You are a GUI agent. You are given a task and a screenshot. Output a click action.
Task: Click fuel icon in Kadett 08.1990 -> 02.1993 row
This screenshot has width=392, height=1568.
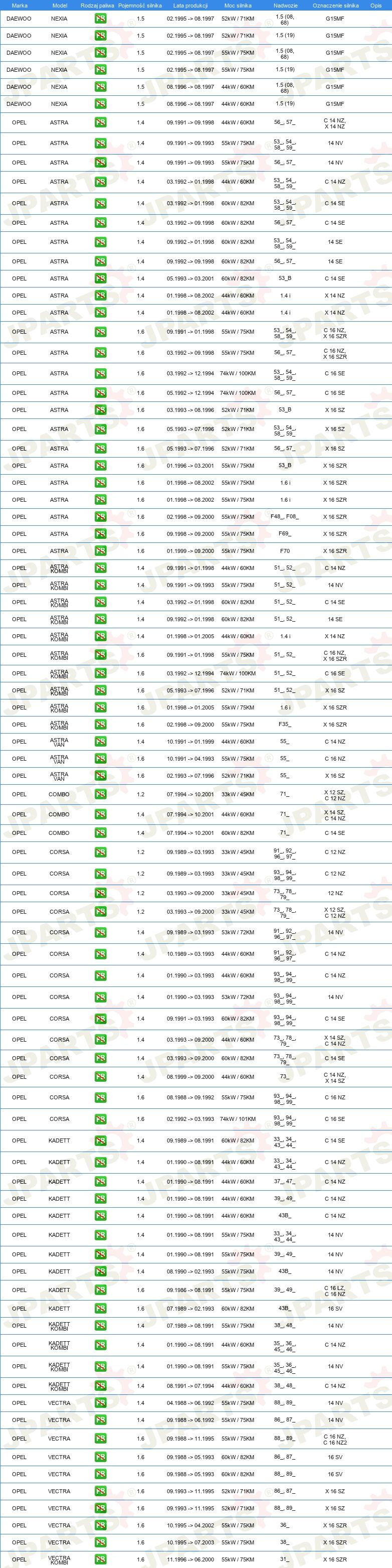click(100, 1271)
